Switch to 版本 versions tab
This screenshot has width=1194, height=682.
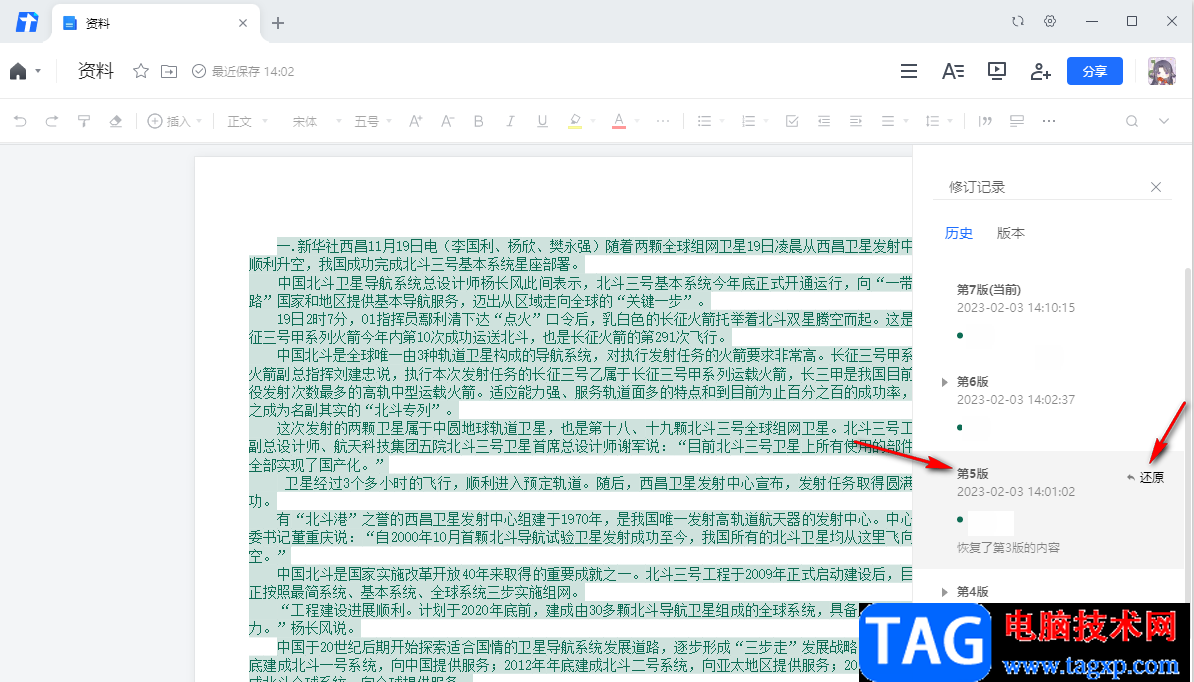click(1010, 233)
